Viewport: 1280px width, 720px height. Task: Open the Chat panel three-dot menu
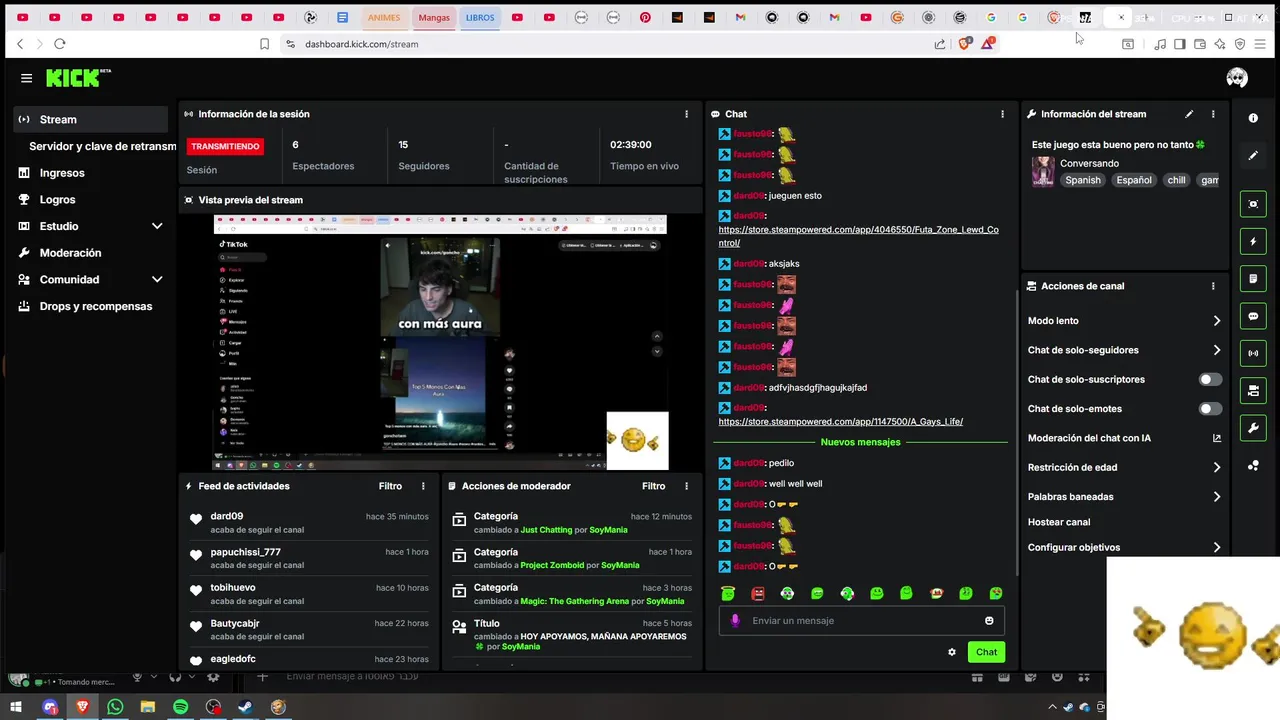click(1002, 114)
